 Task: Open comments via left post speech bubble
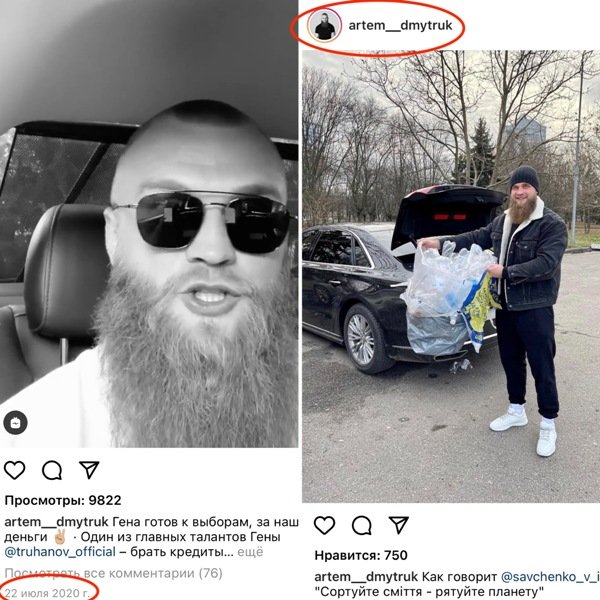pyautogui.click(x=52, y=470)
